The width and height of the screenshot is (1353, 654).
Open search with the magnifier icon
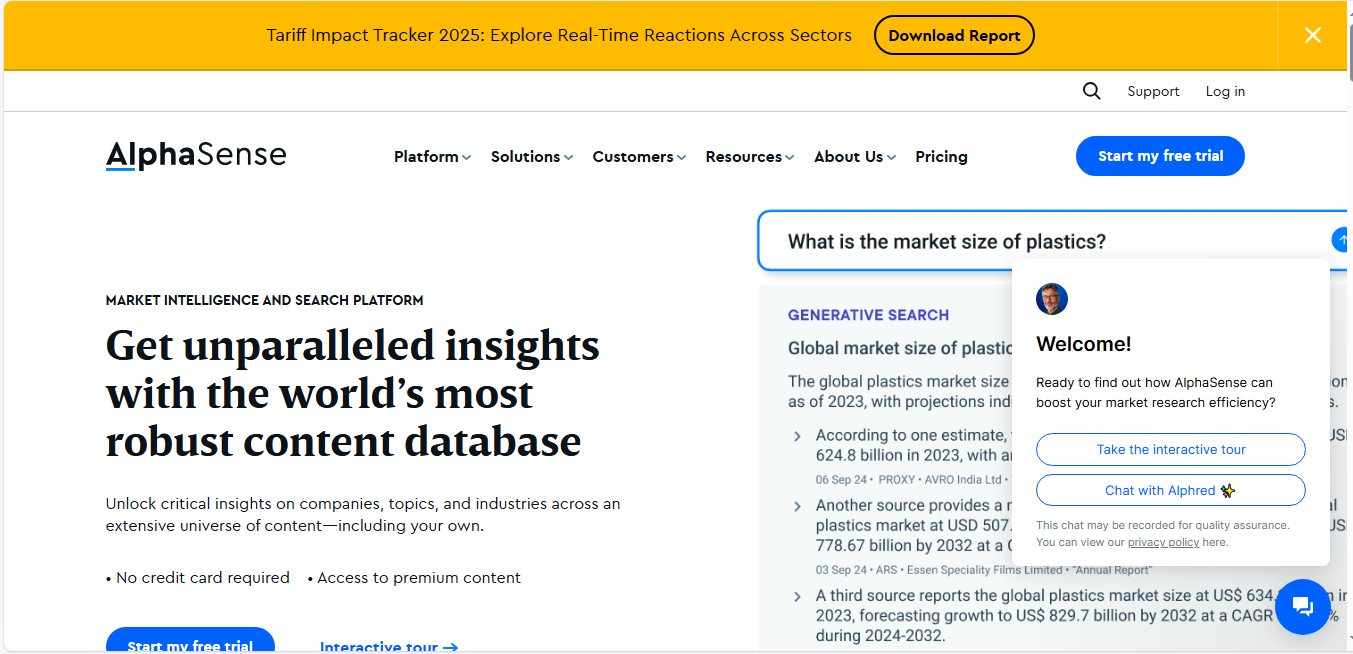[x=1091, y=91]
